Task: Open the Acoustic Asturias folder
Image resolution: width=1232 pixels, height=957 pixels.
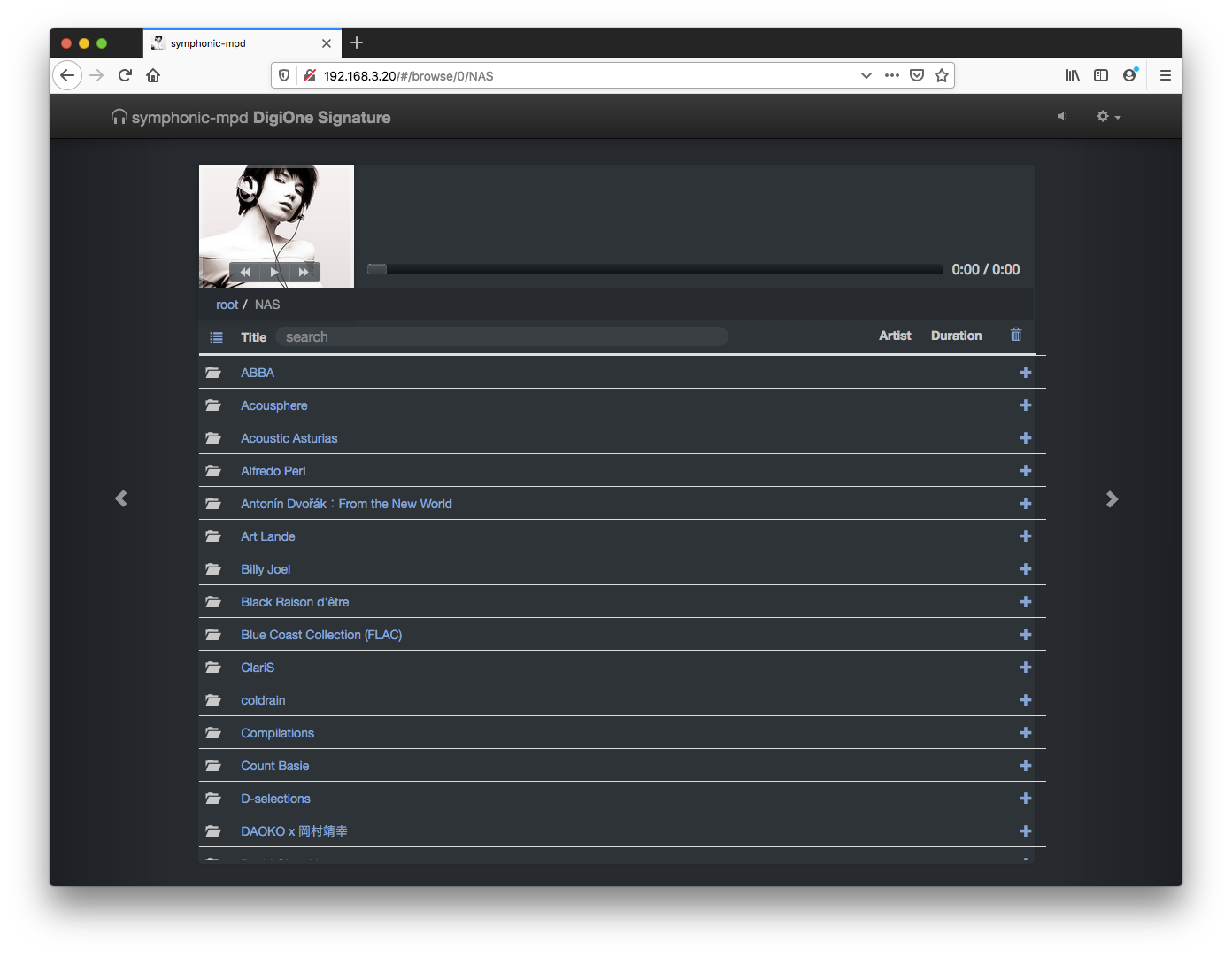Action: (289, 438)
